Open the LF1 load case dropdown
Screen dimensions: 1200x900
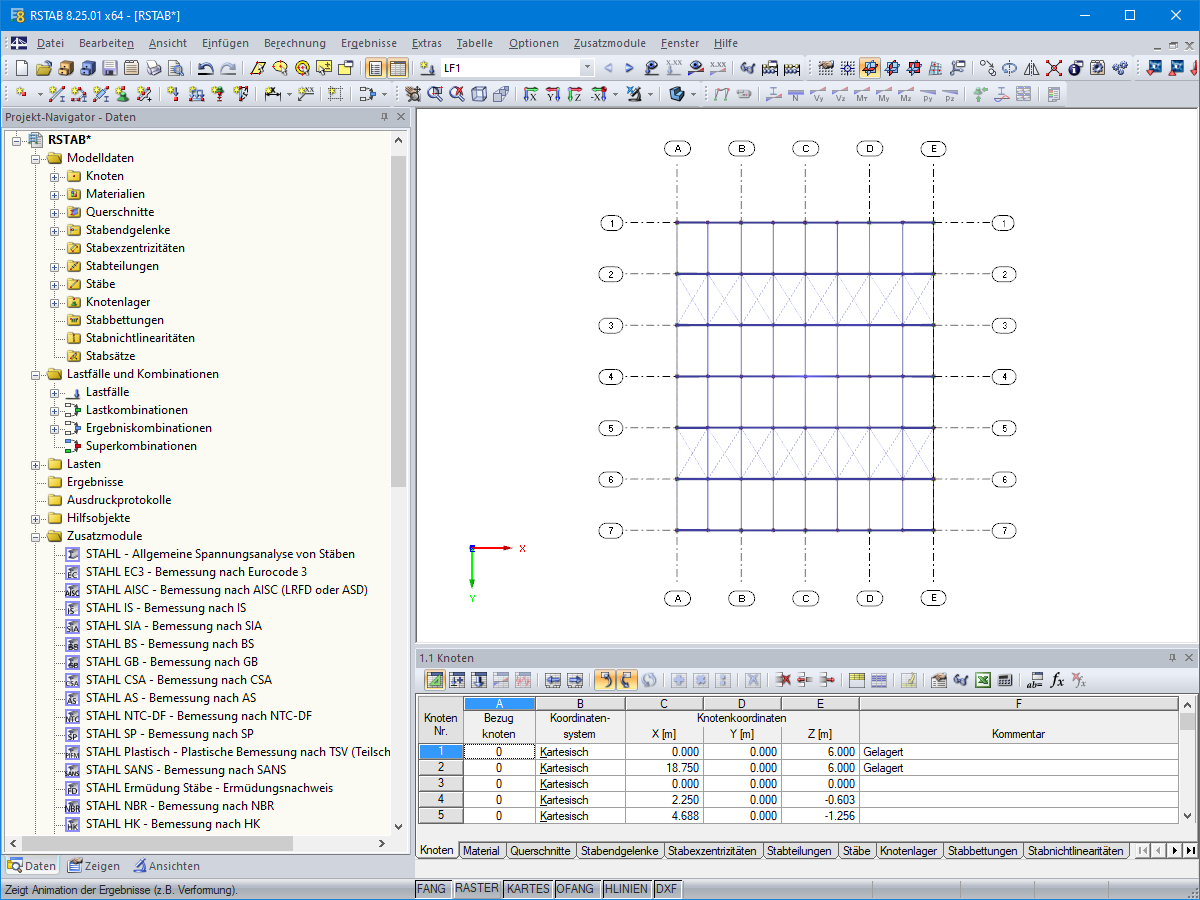587,68
